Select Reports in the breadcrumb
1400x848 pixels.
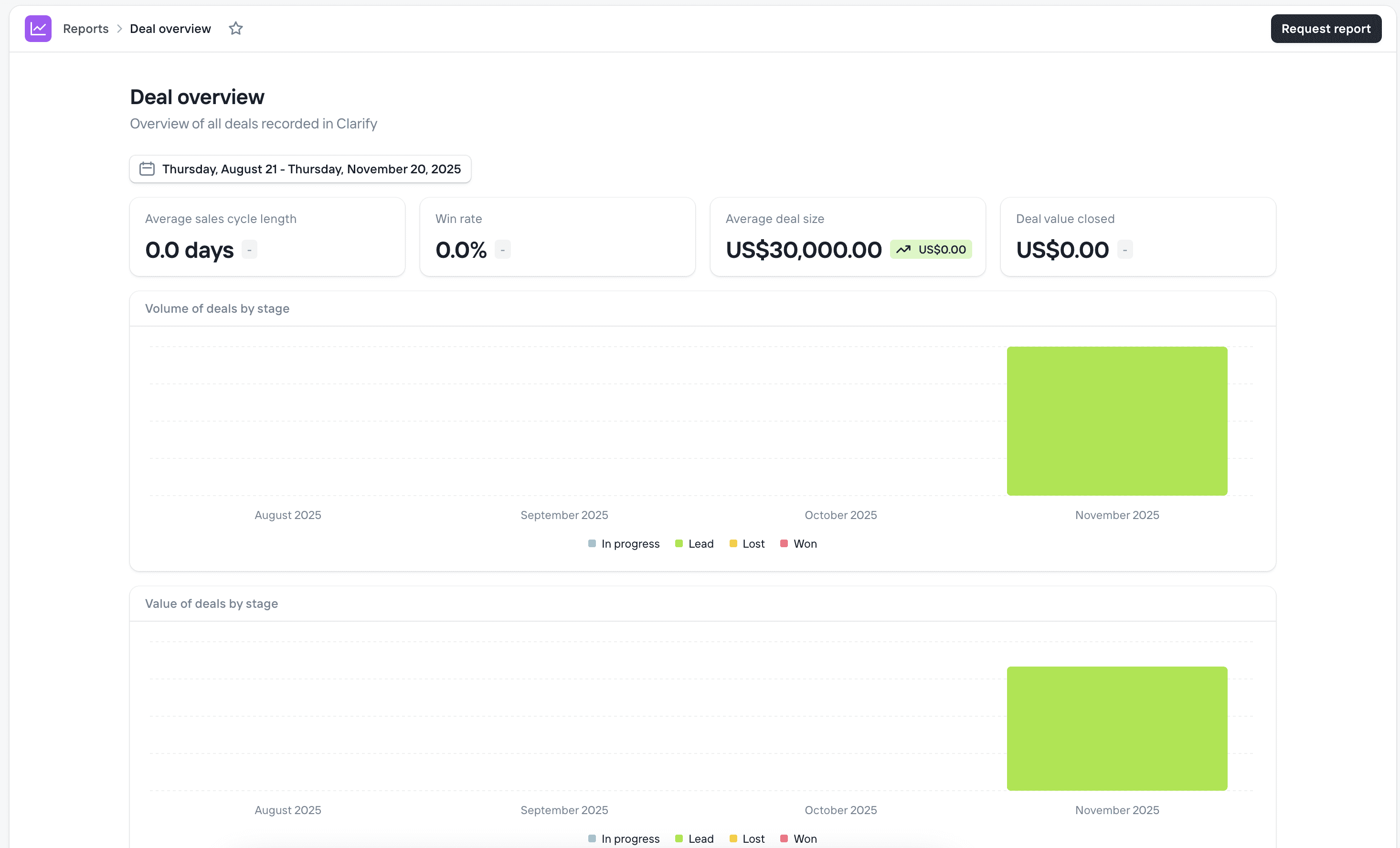click(85, 28)
